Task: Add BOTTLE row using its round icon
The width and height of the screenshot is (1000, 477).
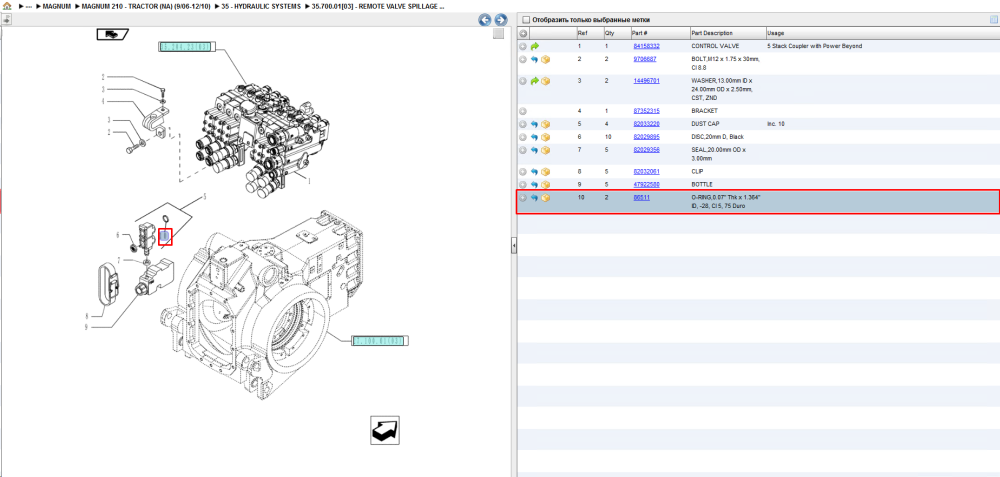Action: coord(523,185)
